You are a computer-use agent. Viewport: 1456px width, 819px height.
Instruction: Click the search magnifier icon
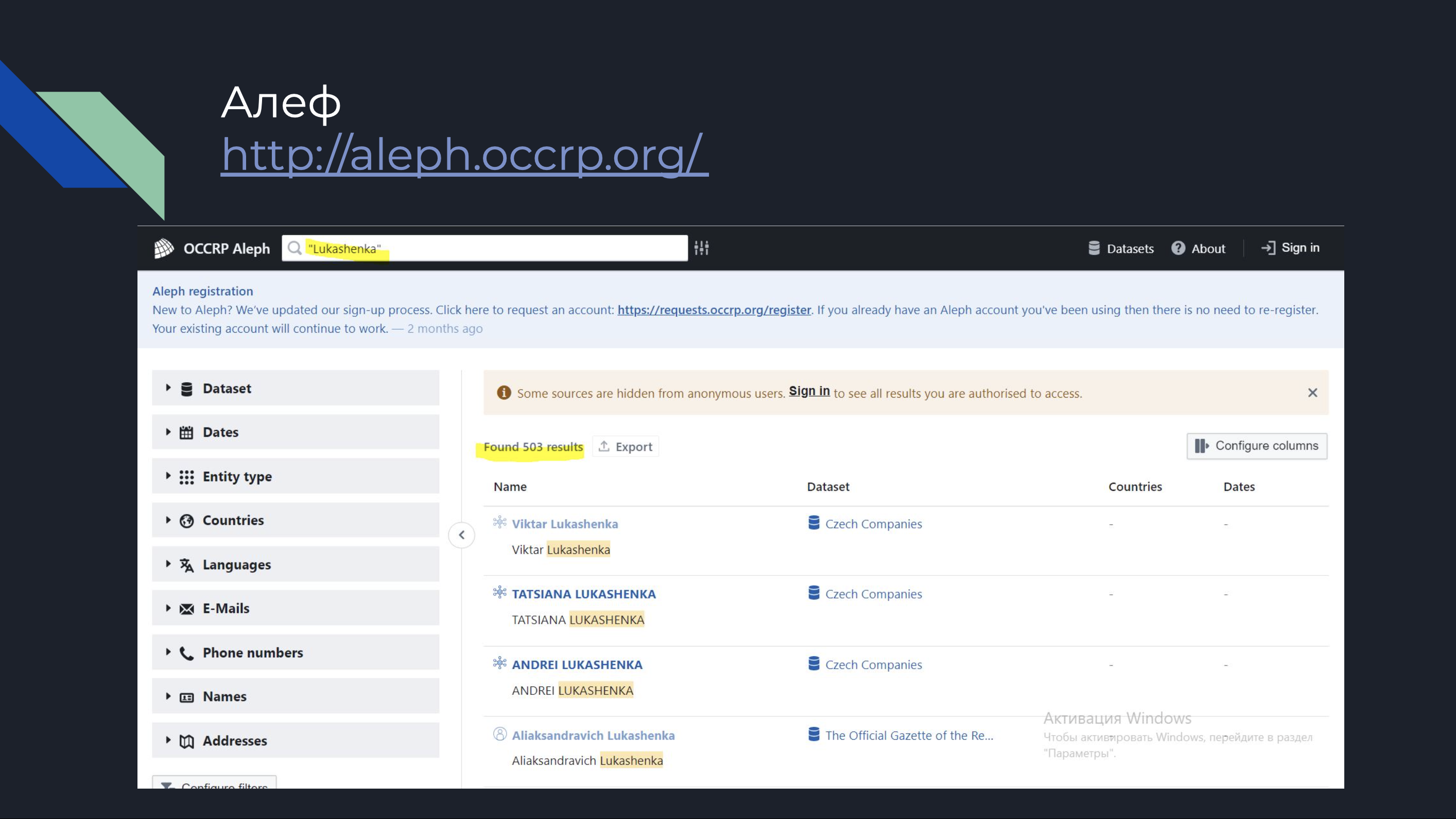[x=294, y=248]
